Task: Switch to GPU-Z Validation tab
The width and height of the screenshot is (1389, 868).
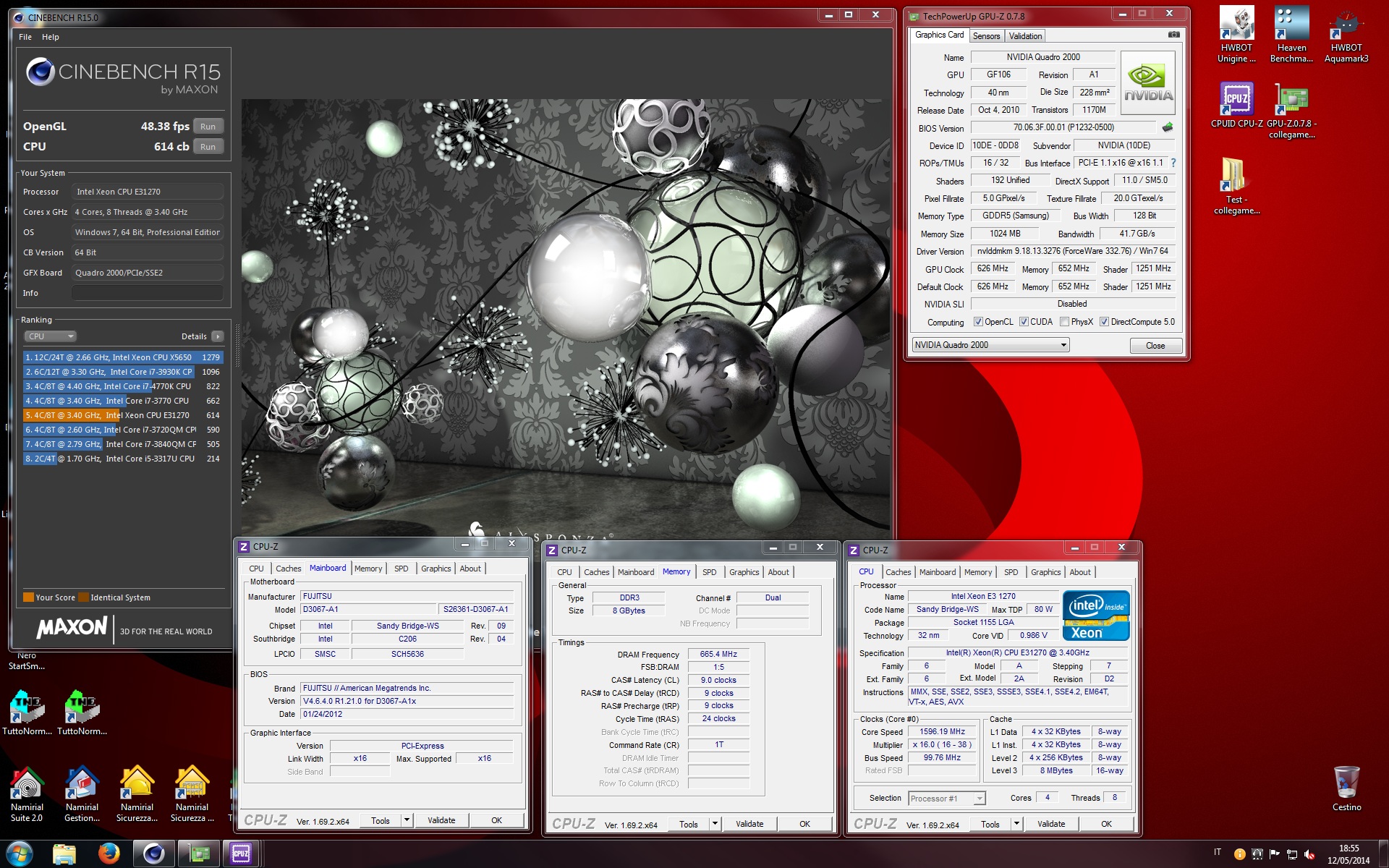Action: point(1025,36)
